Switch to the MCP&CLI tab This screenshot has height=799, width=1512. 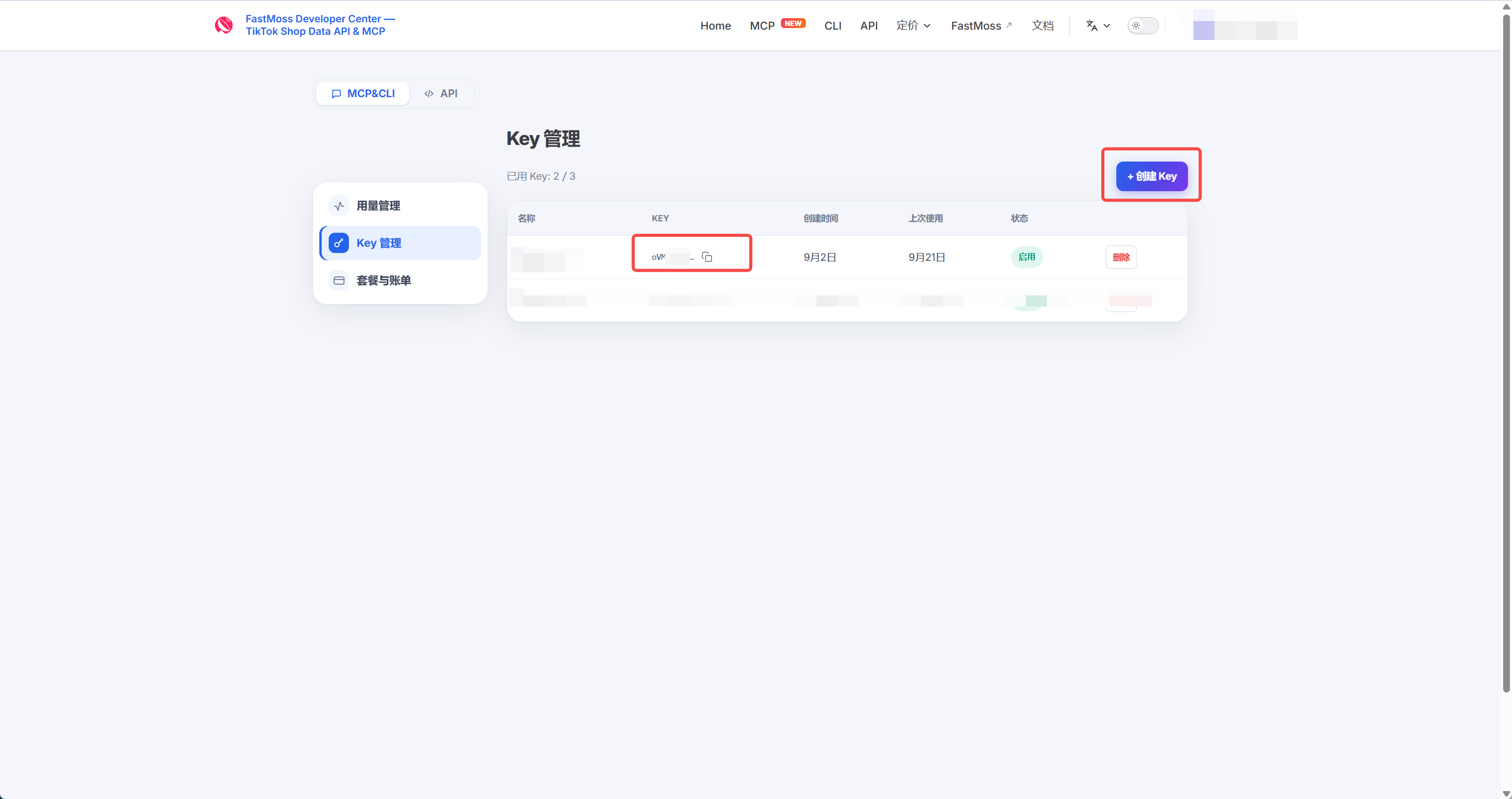click(363, 94)
